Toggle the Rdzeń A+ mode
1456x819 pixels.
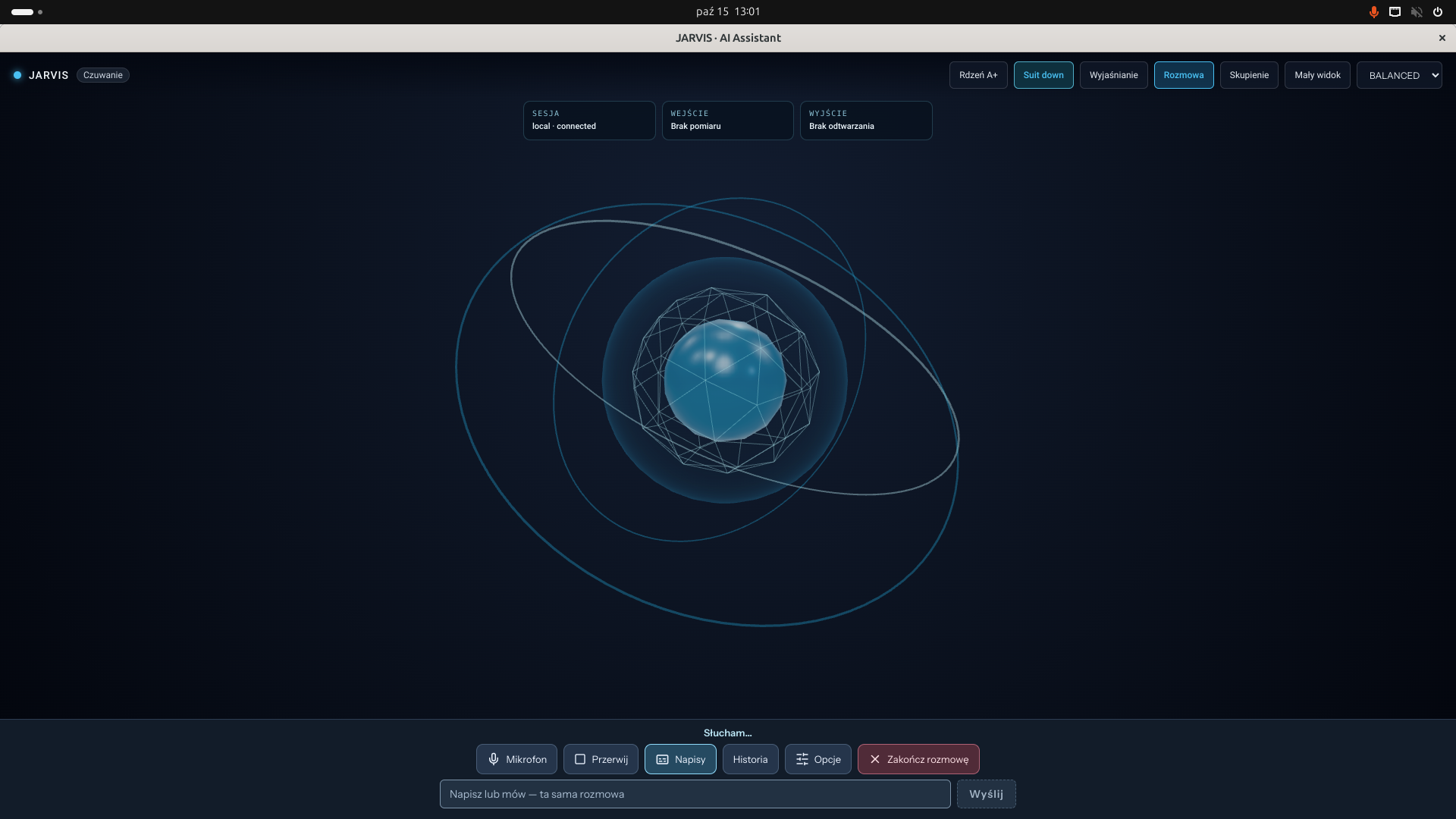click(978, 75)
